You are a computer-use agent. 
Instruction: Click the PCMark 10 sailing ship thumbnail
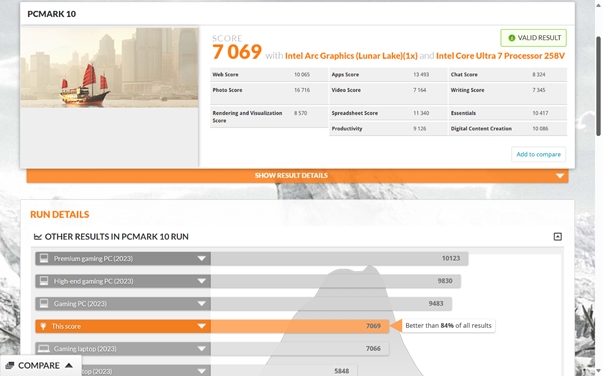tap(109, 67)
